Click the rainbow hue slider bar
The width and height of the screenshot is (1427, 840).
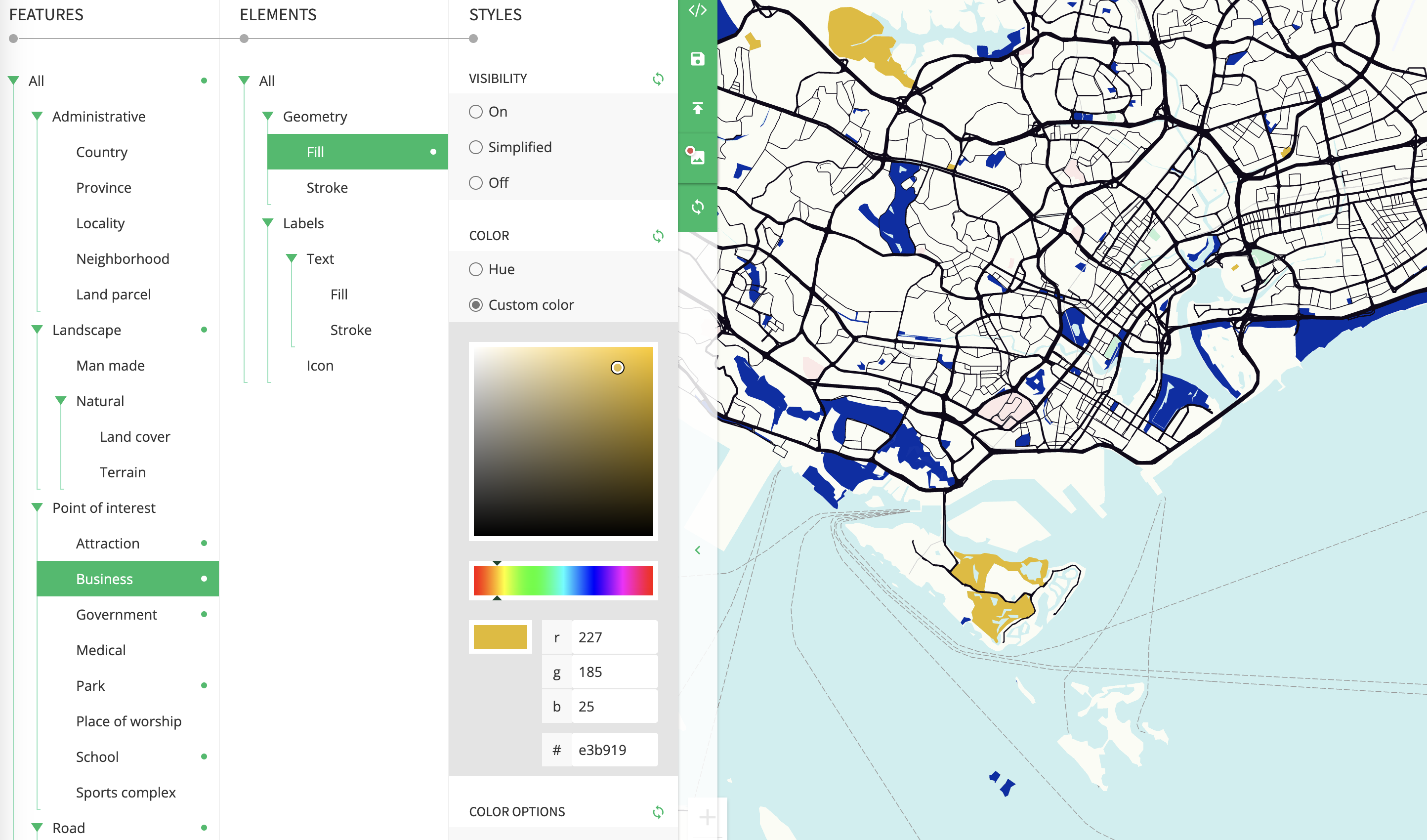pyautogui.click(x=563, y=581)
